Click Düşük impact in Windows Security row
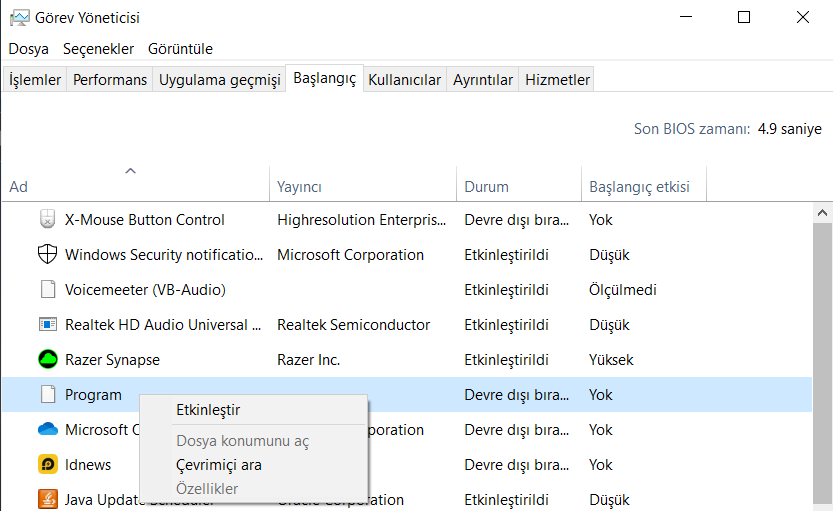This screenshot has height=511, width=833. (609, 255)
